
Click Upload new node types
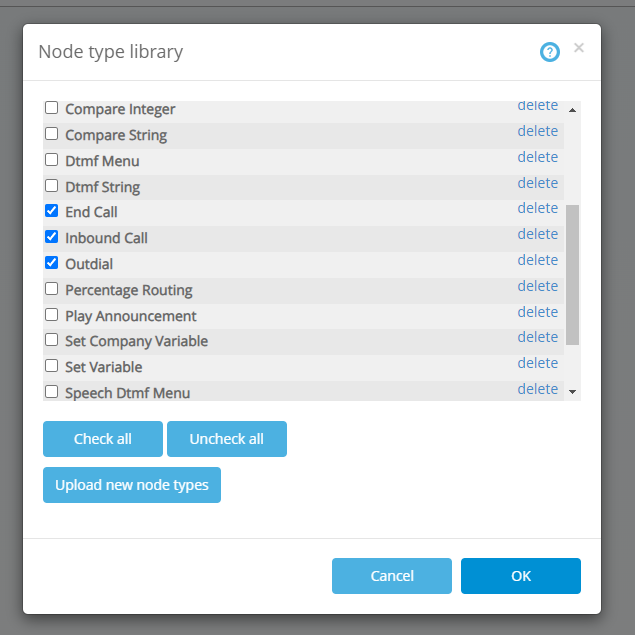[132, 485]
